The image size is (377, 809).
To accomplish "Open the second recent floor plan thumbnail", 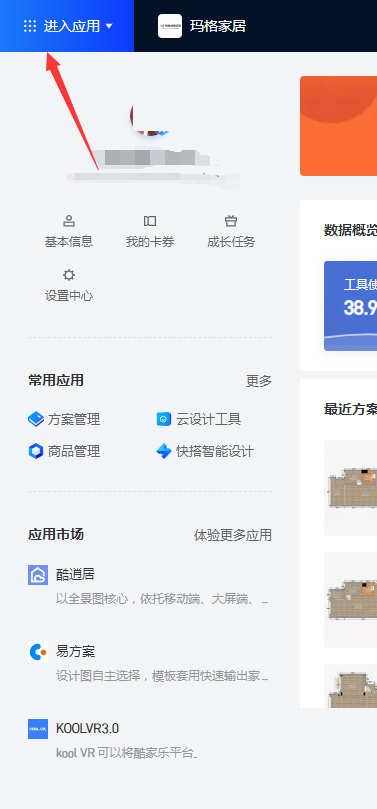I will point(350,600).
